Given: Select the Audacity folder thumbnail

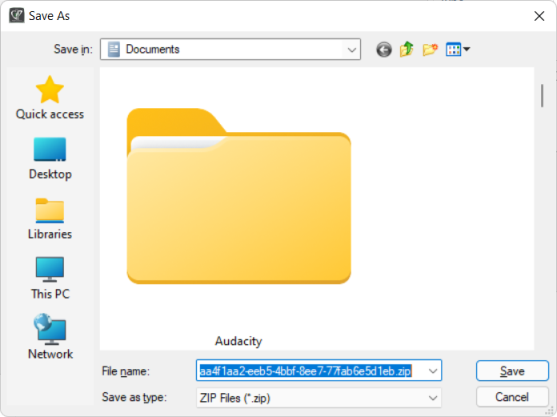Looking at the screenshot, I should (239, 196).
